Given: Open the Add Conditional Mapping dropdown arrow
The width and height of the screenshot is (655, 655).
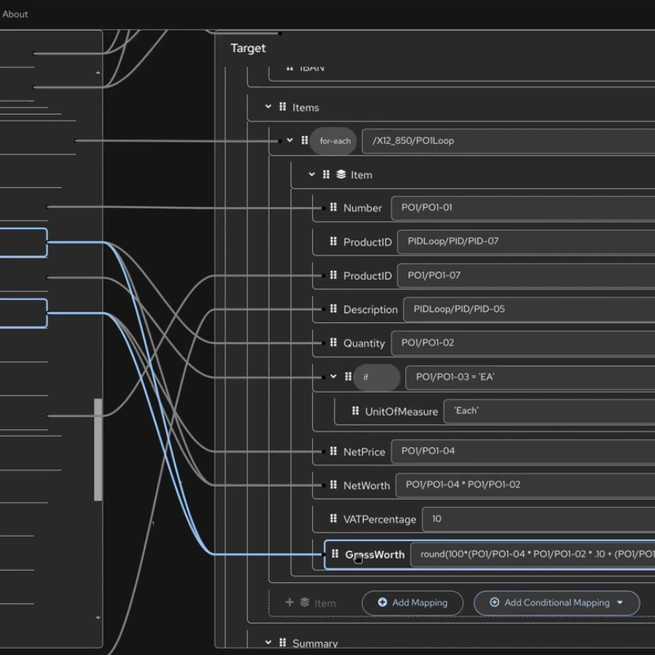Looking at the screenshot, I should point(620,602).
